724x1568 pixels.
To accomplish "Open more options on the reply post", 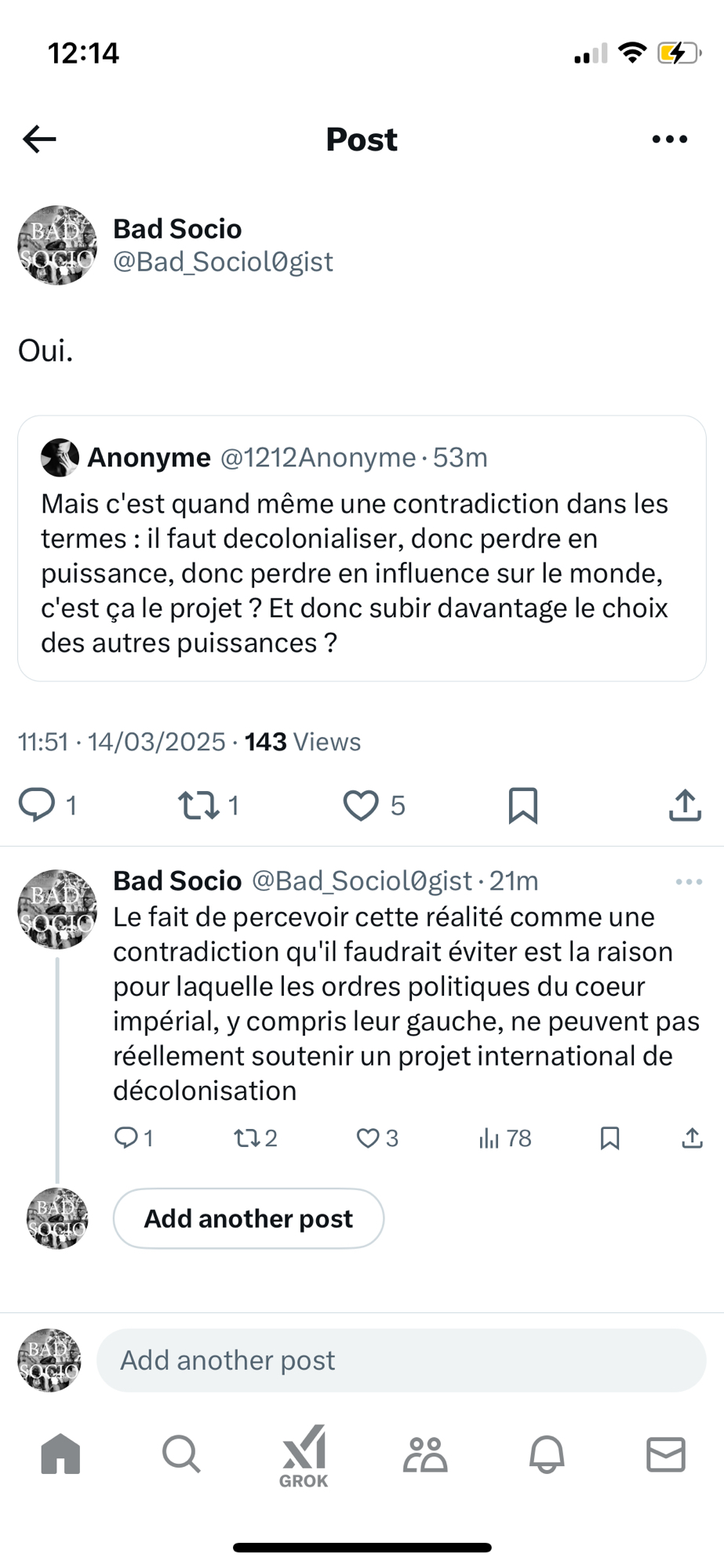I will pos(689,882).
